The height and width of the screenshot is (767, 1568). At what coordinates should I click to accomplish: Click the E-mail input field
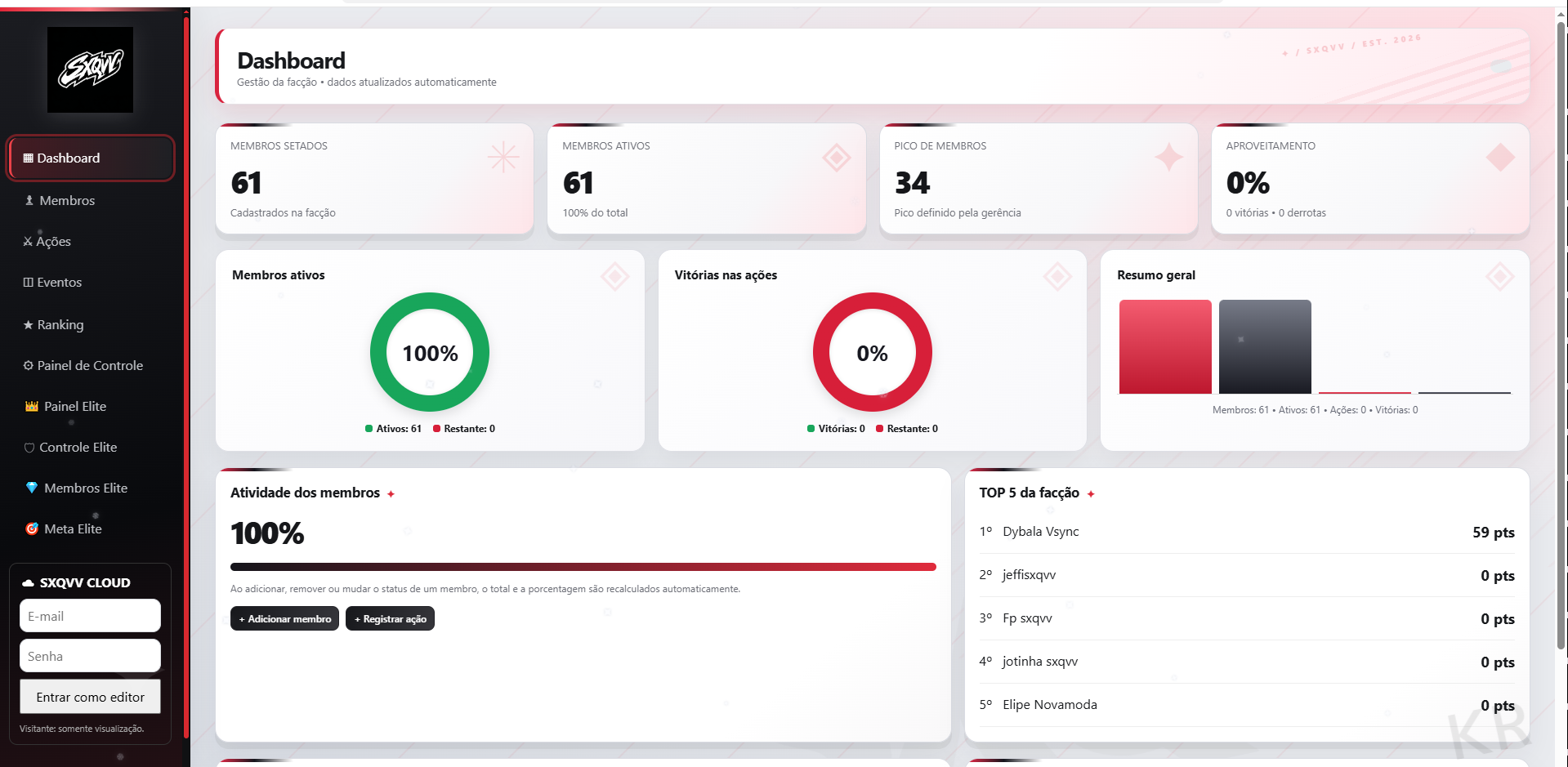pyautogui.click(x=90, y=616)
